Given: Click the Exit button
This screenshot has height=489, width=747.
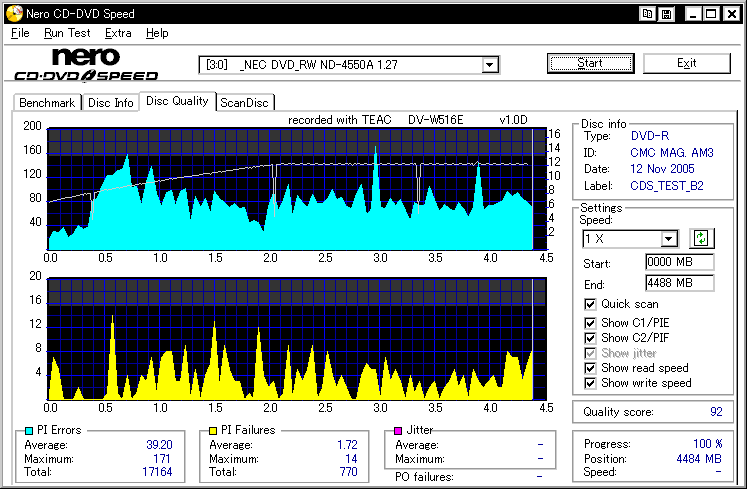Looking at the screenshot, I should (x=686, y=63).
